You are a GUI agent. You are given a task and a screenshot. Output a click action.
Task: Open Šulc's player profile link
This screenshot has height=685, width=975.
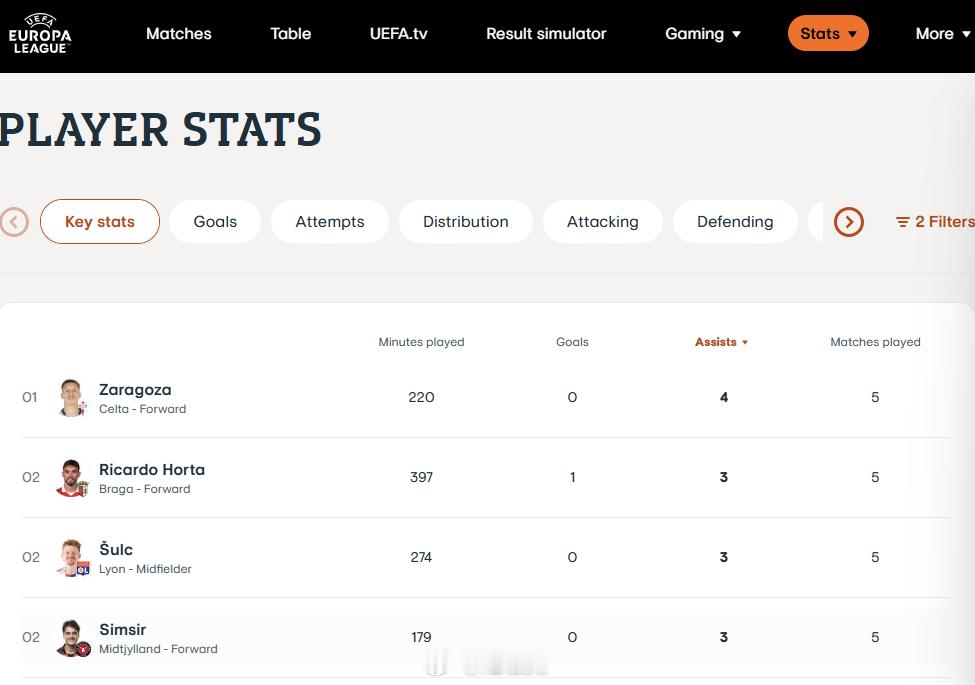(116, 549)
